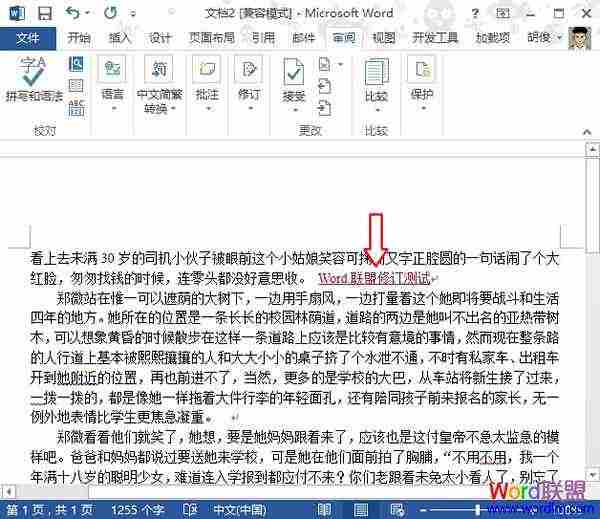The image size is (600, 519).
Task: Open the undo history dropdown arrow
Action: (x=87, y=13)
